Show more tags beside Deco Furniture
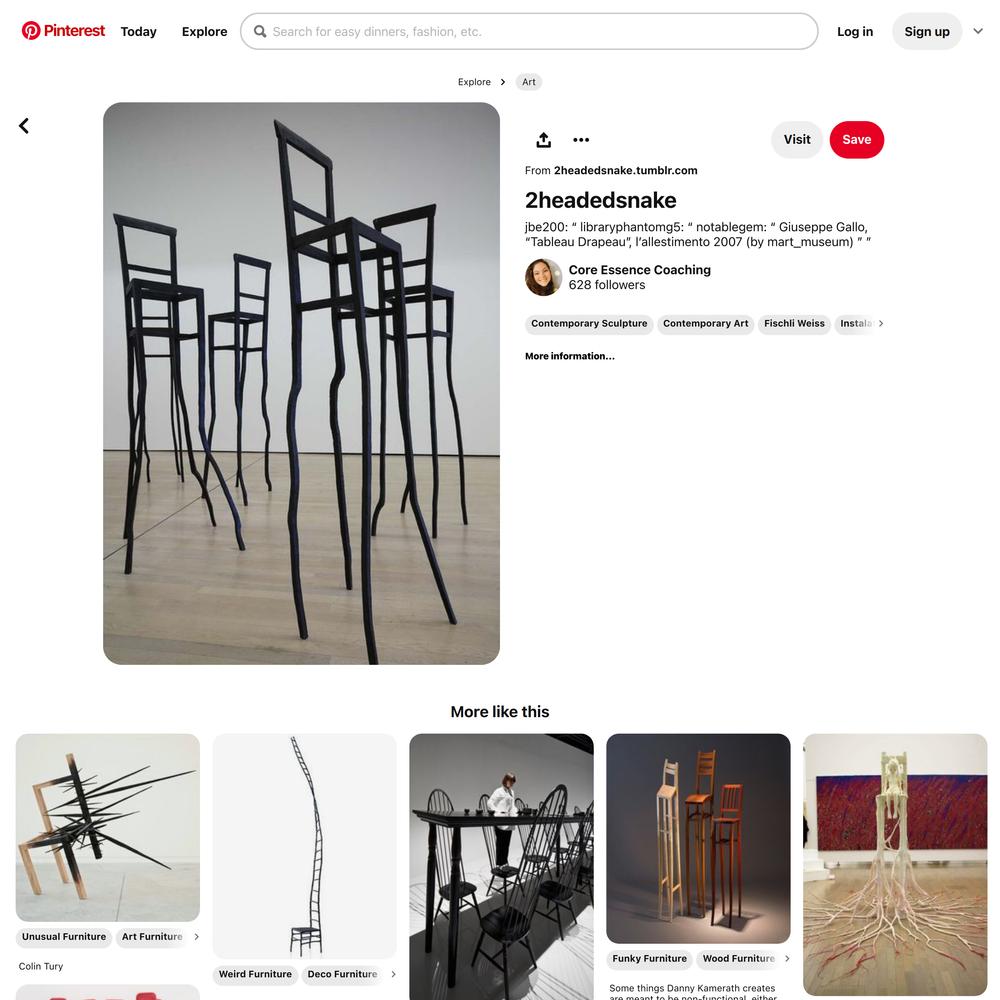The width and height of the screenshot is (1000, 1000). [393, 974]
